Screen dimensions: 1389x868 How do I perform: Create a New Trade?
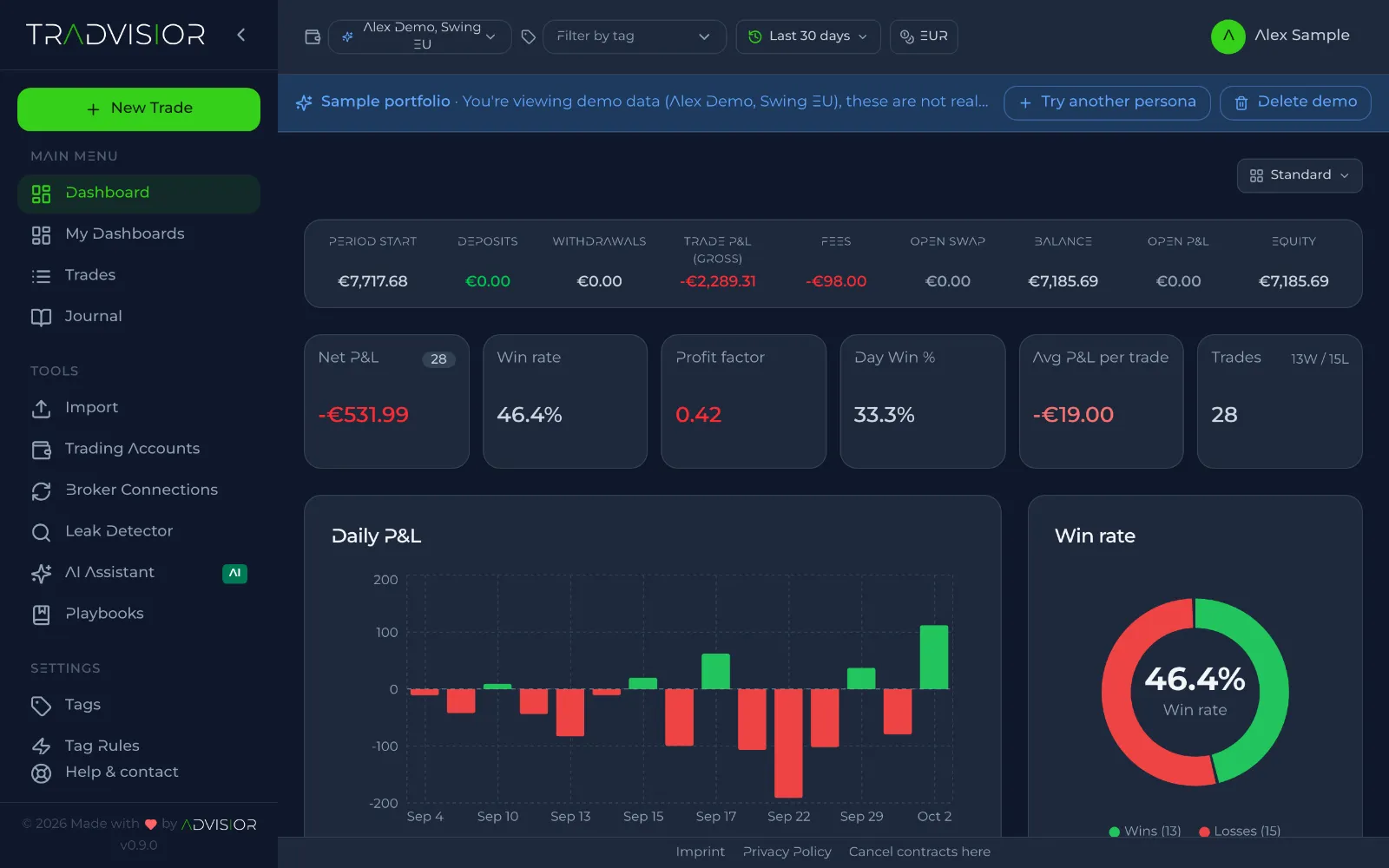tap(139, 108)
